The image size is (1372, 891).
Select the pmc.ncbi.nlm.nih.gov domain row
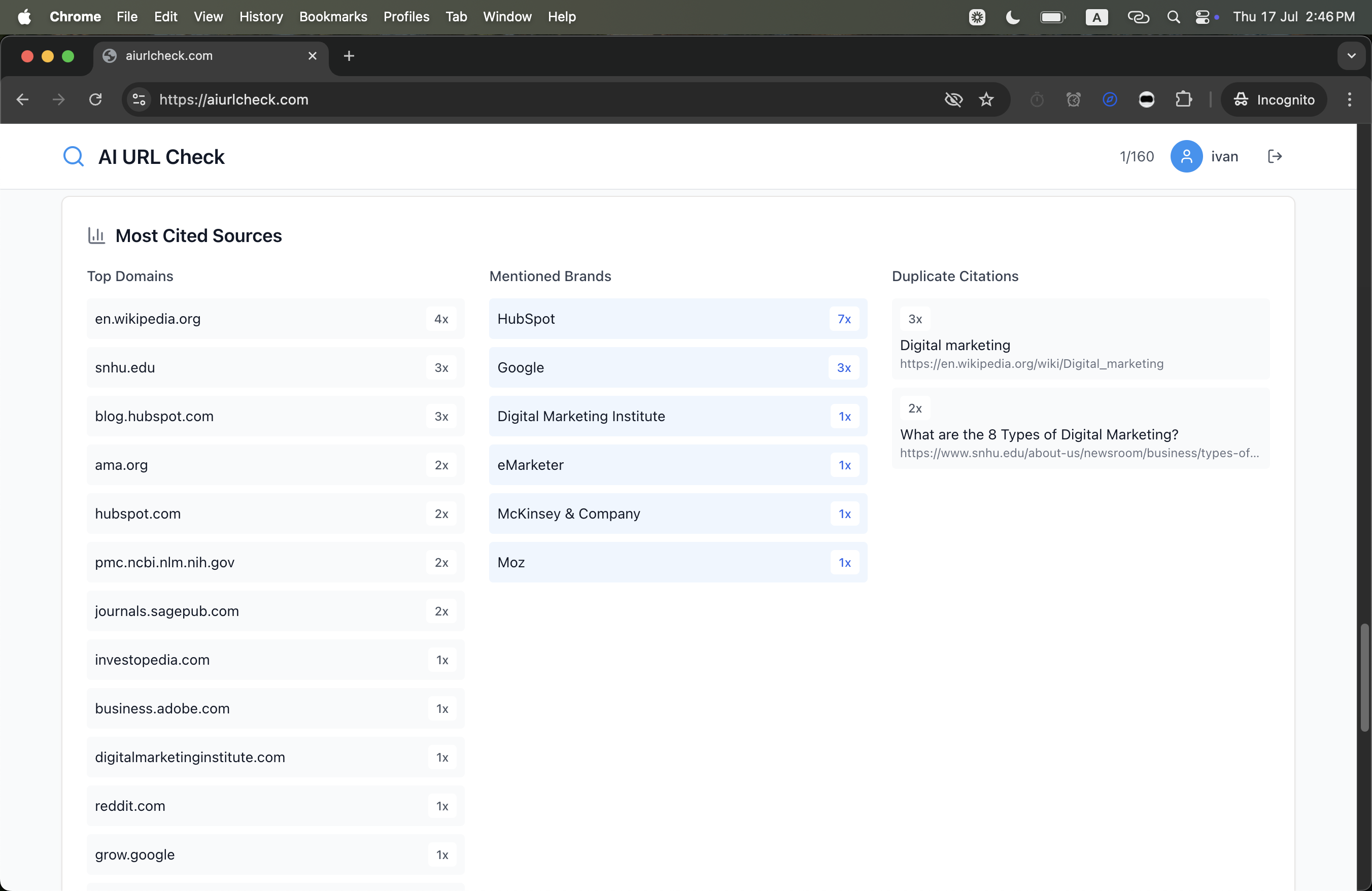coord(275,561)
